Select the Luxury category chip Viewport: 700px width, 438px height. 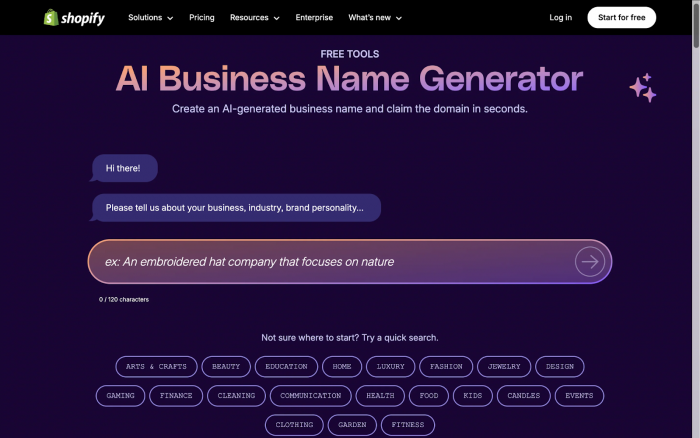(390, 367)
